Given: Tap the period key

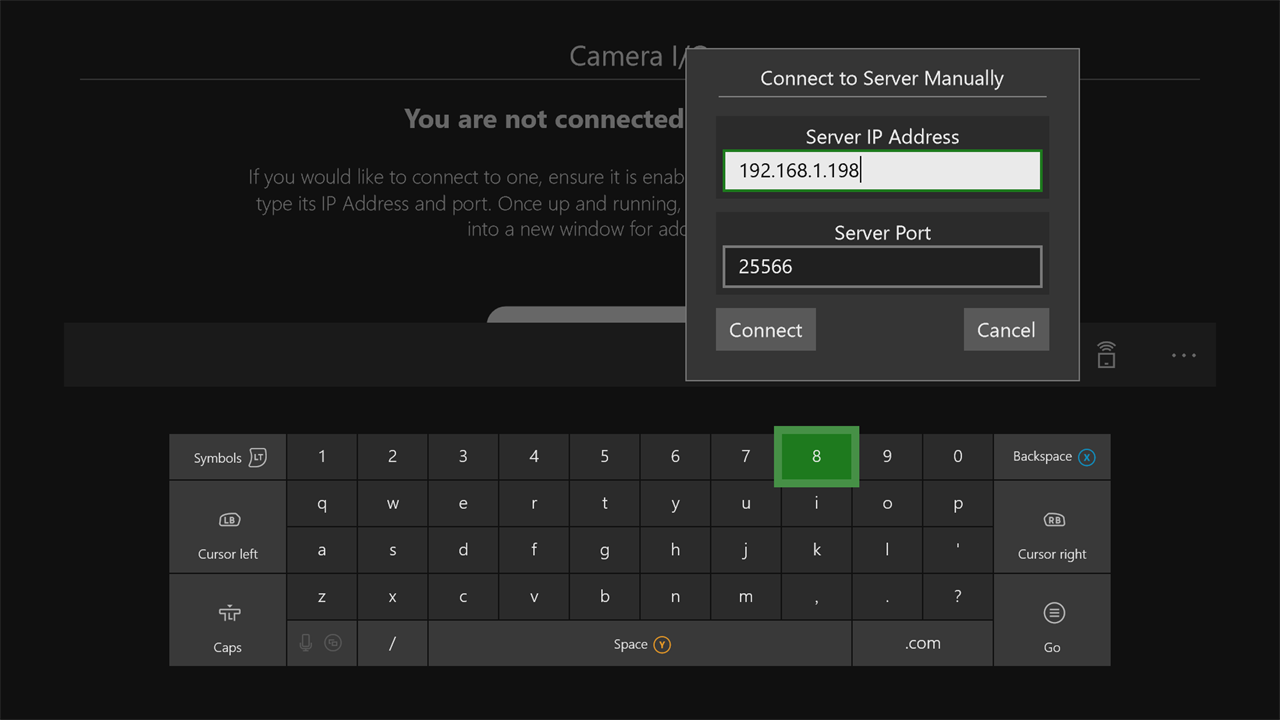Looking at the screenshot, I should click(x=887, y=597).
